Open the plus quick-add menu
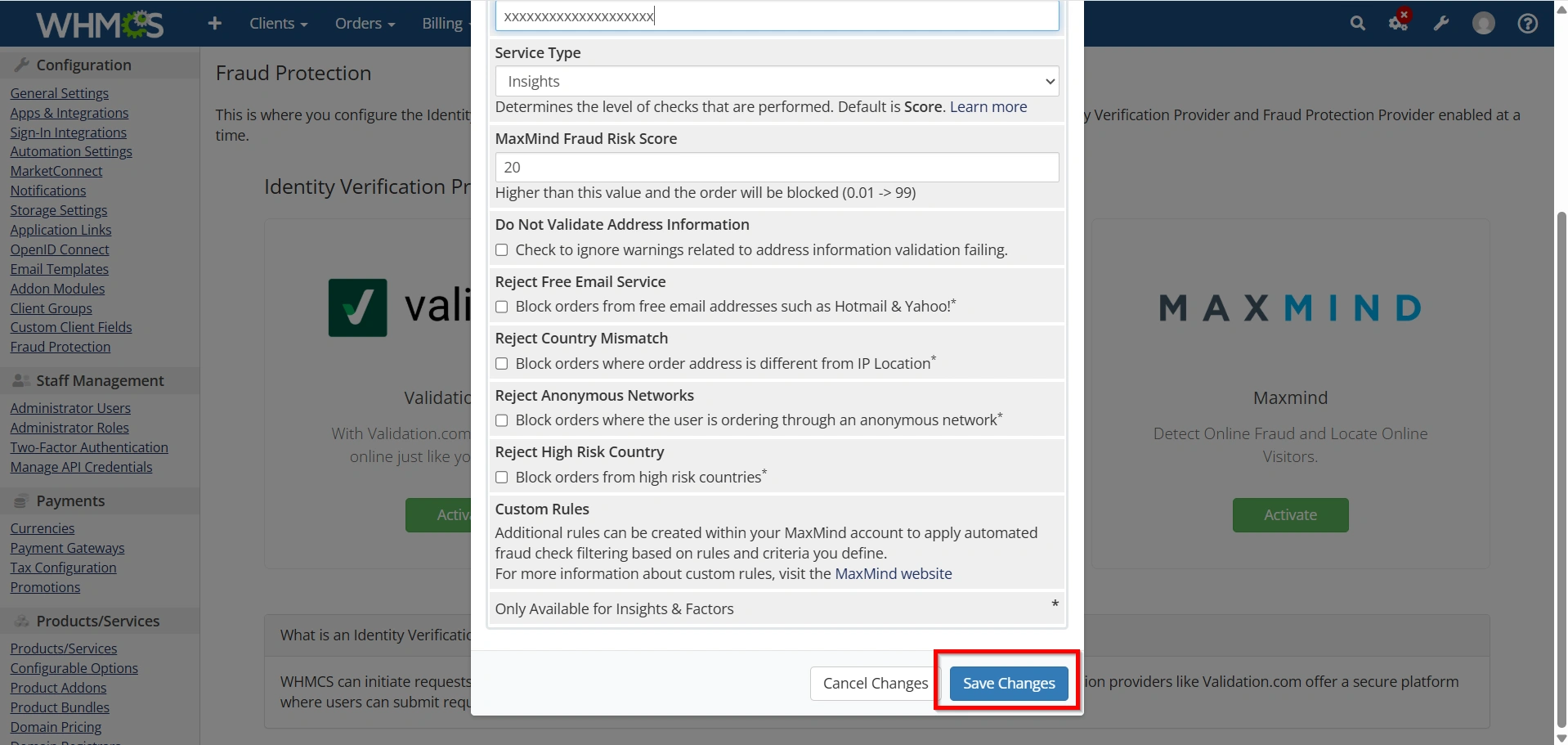The image size is (1568, 745). (x=215, y=24)
